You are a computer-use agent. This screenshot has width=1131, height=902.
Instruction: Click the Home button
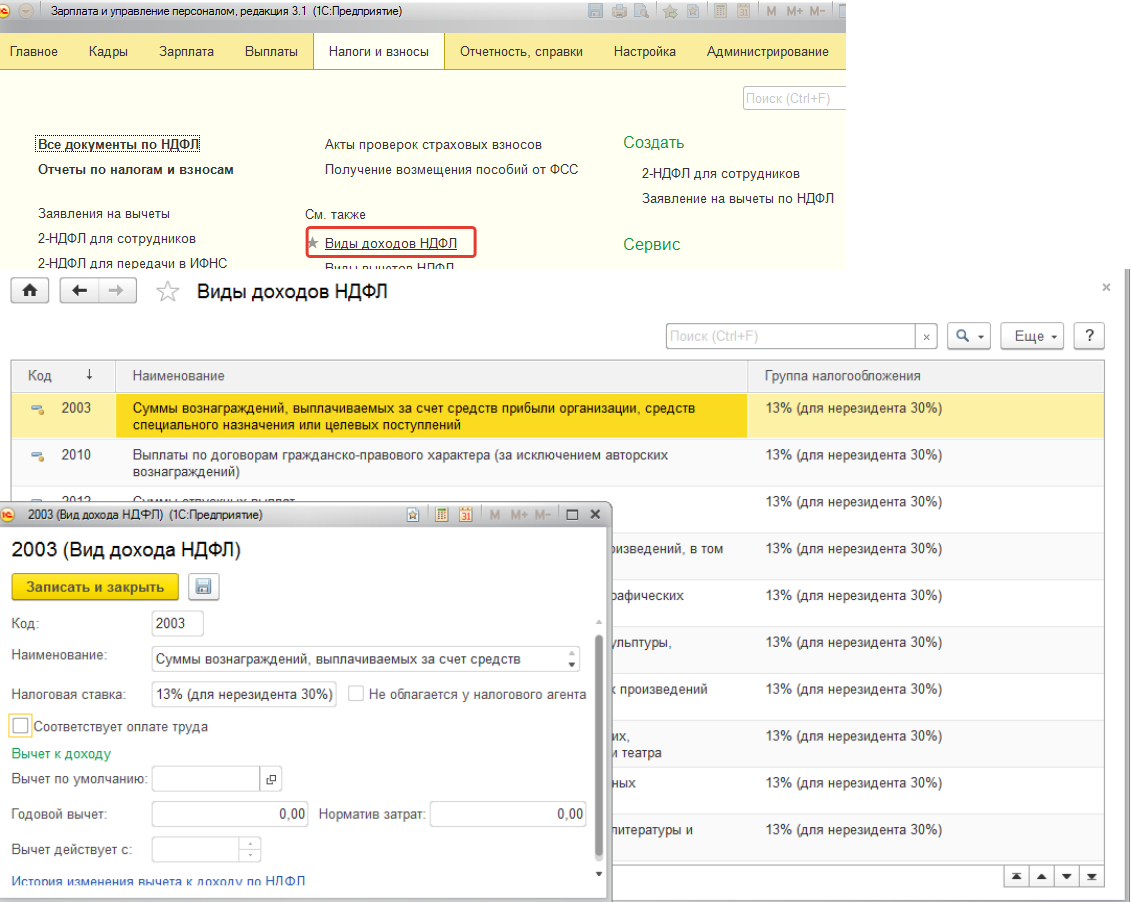[30, 291]
